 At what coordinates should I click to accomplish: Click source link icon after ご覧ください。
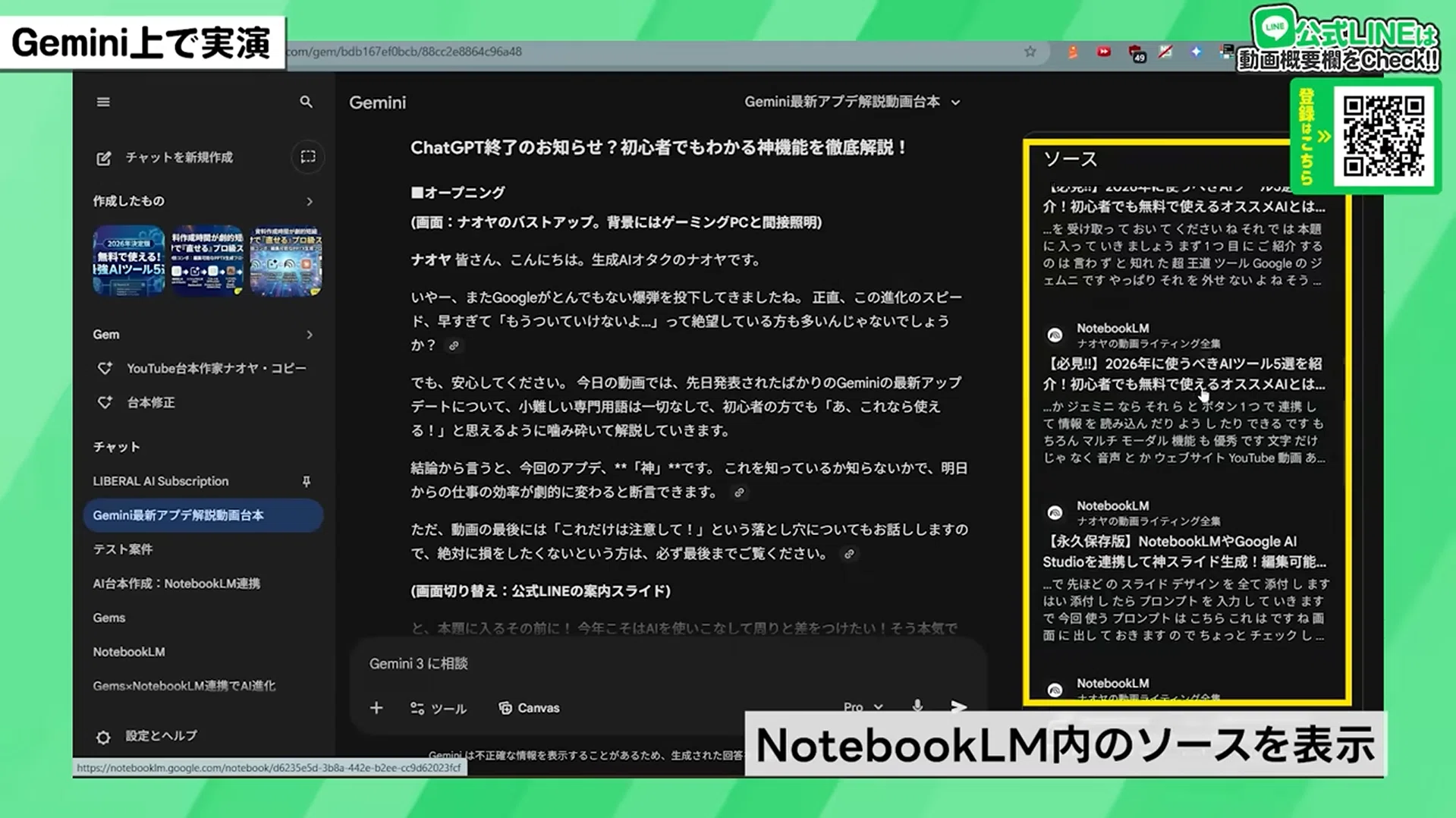point(849,554)
